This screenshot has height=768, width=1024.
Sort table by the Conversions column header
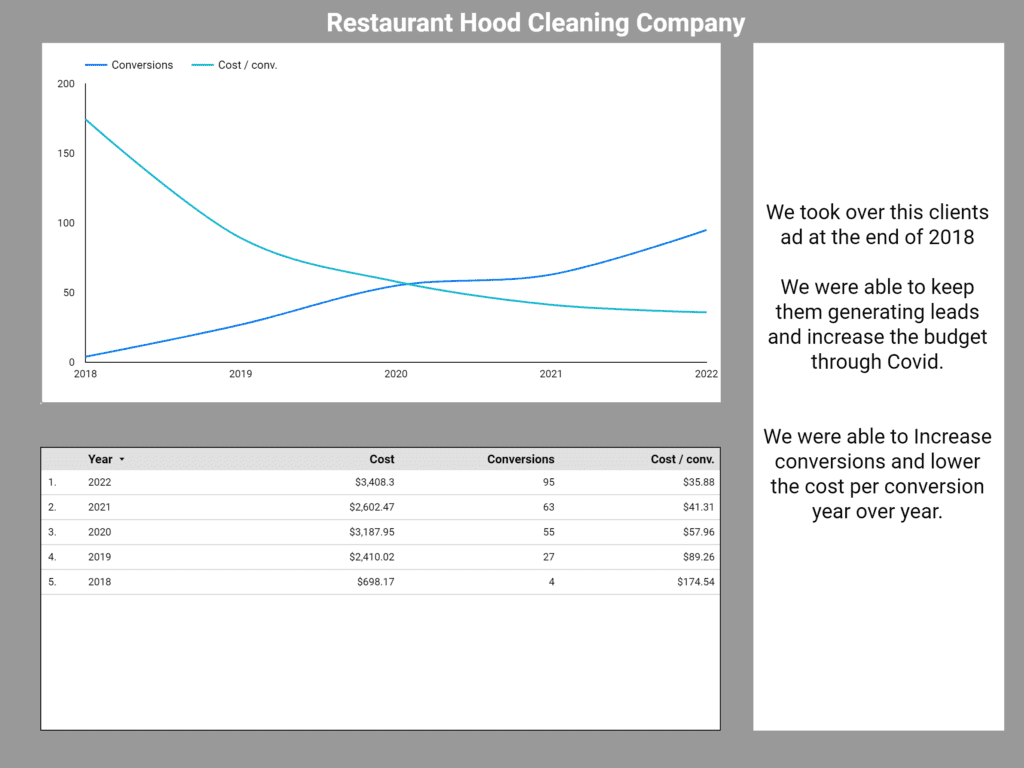point(520,459)
